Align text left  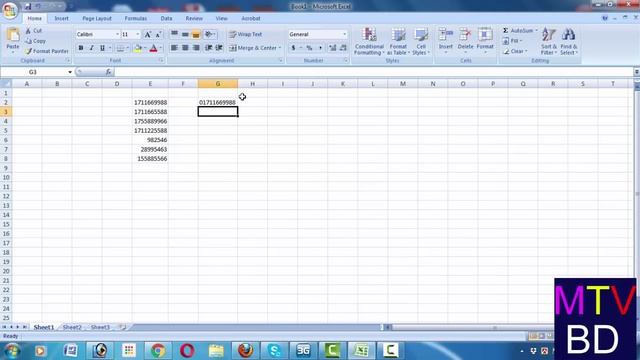[x=174, y=48]
